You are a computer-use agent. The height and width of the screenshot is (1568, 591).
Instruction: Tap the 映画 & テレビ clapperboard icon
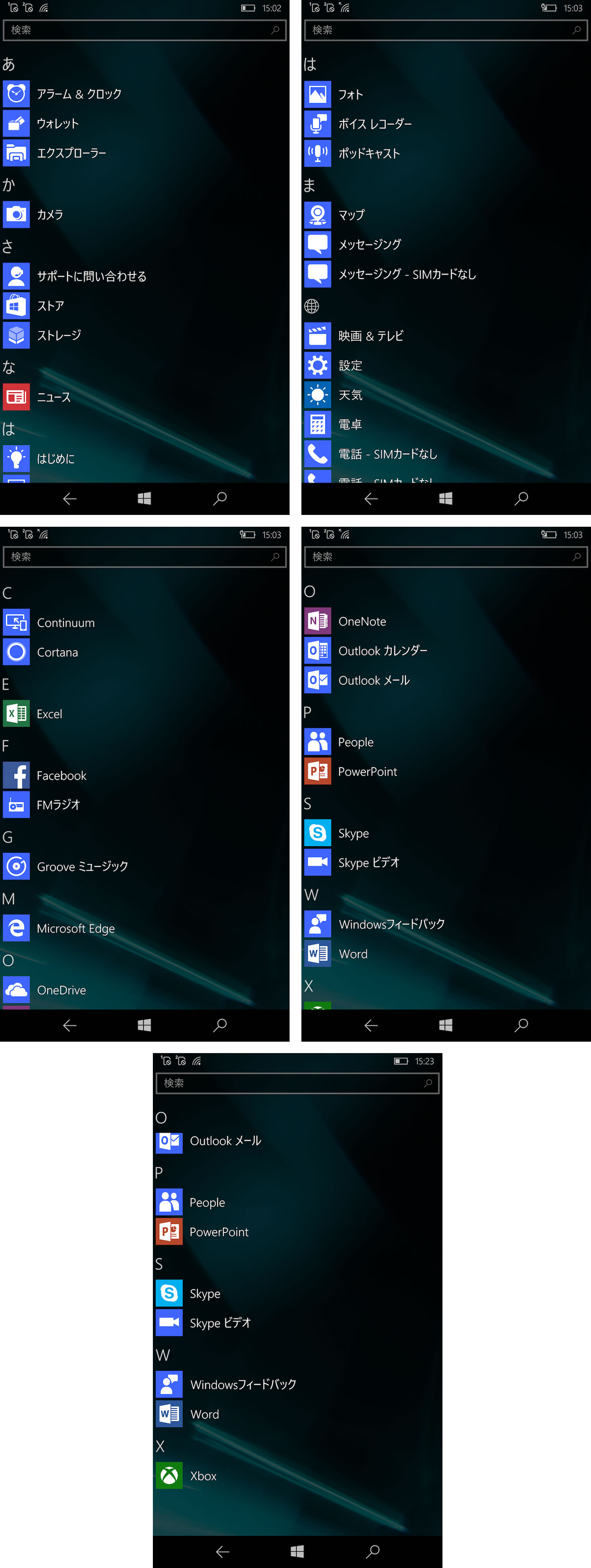click(318, 336)
